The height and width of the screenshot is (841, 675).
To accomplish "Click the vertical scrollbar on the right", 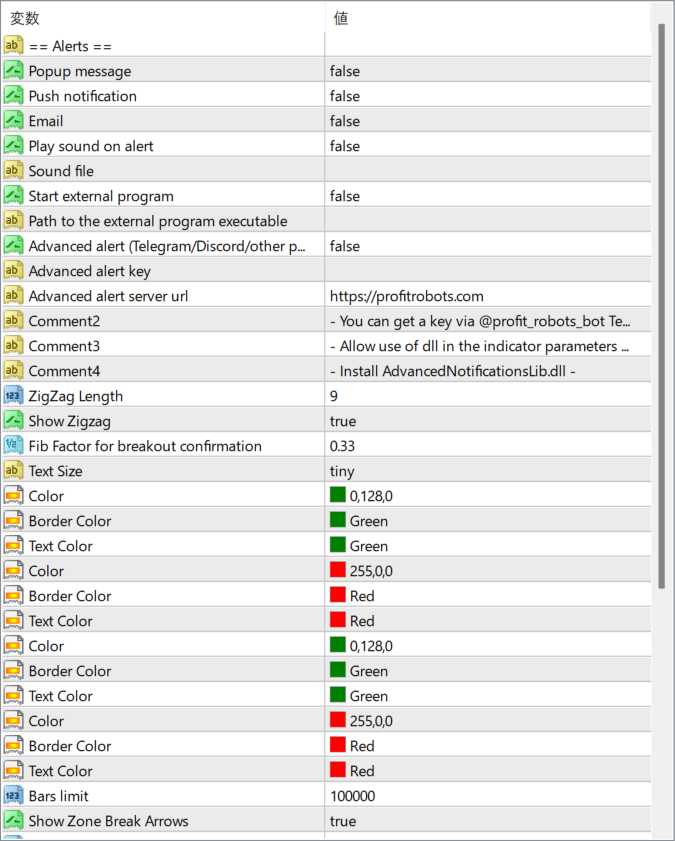I will click(661, 300).
